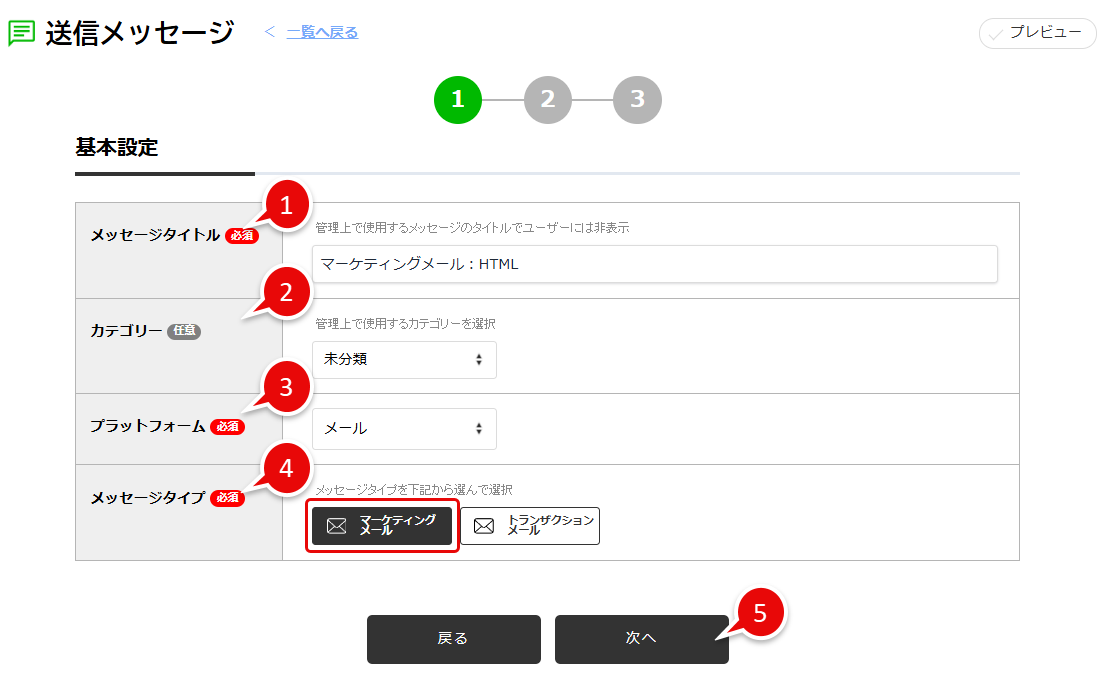Click the 必須 badge next to メッセージタイトル
The image size is (1101, 691).
240,236
